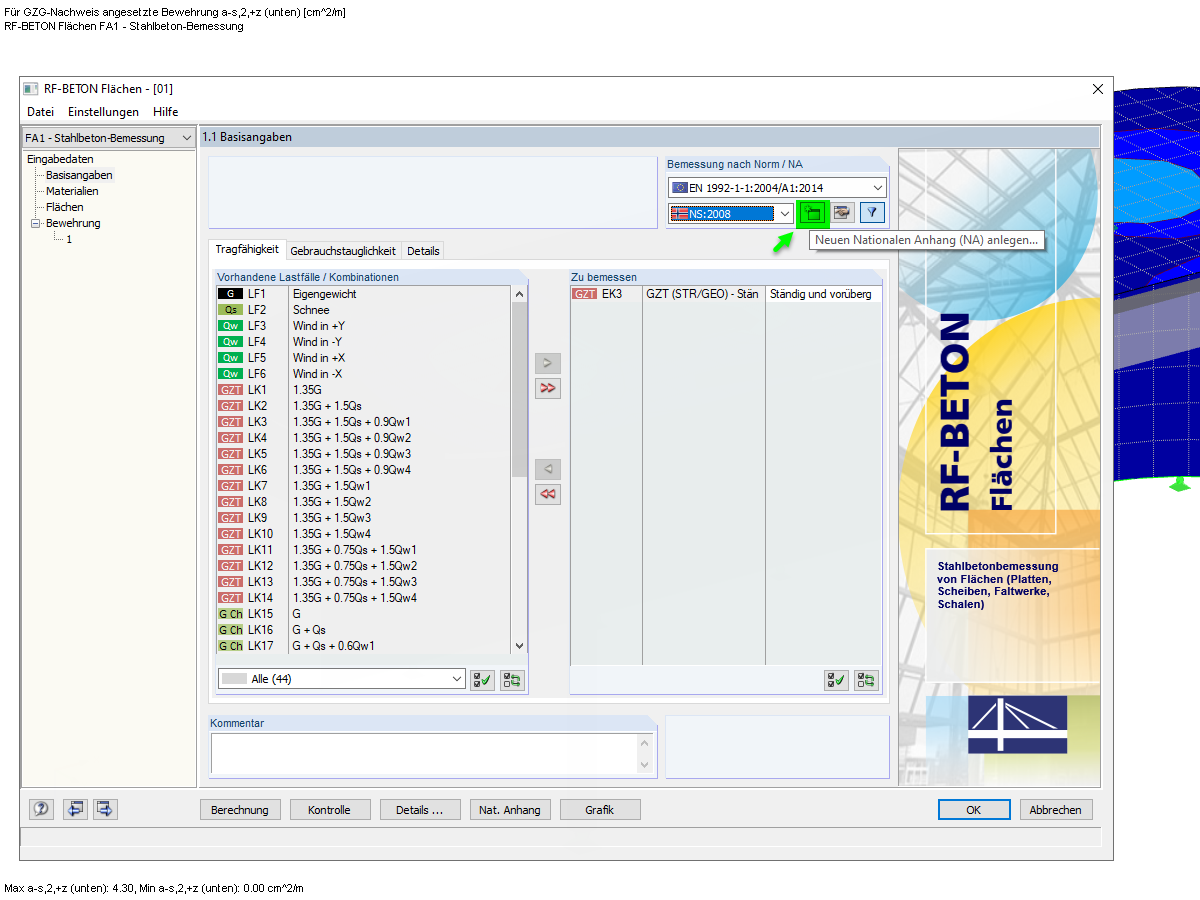
Task: Select the LF2 Schnee row
Action: [x=364, y=310]
